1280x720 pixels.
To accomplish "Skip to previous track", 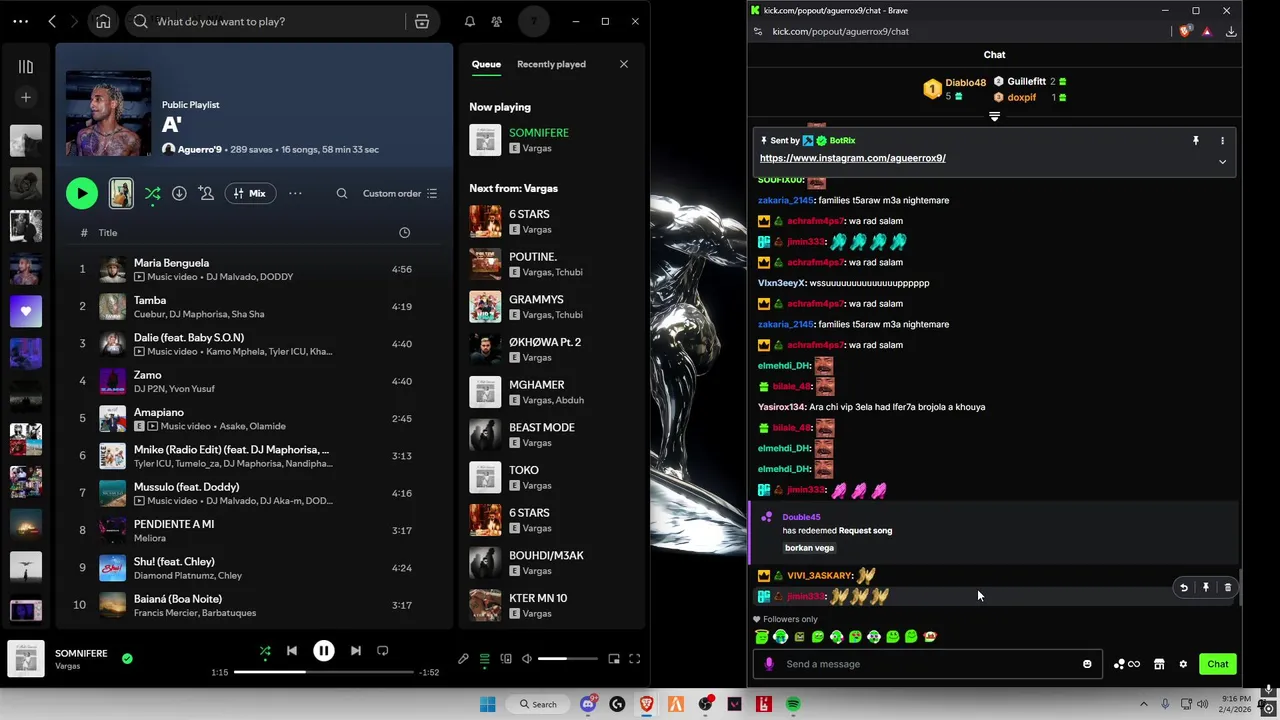I will pyautogui.click(x=292, y=651).
